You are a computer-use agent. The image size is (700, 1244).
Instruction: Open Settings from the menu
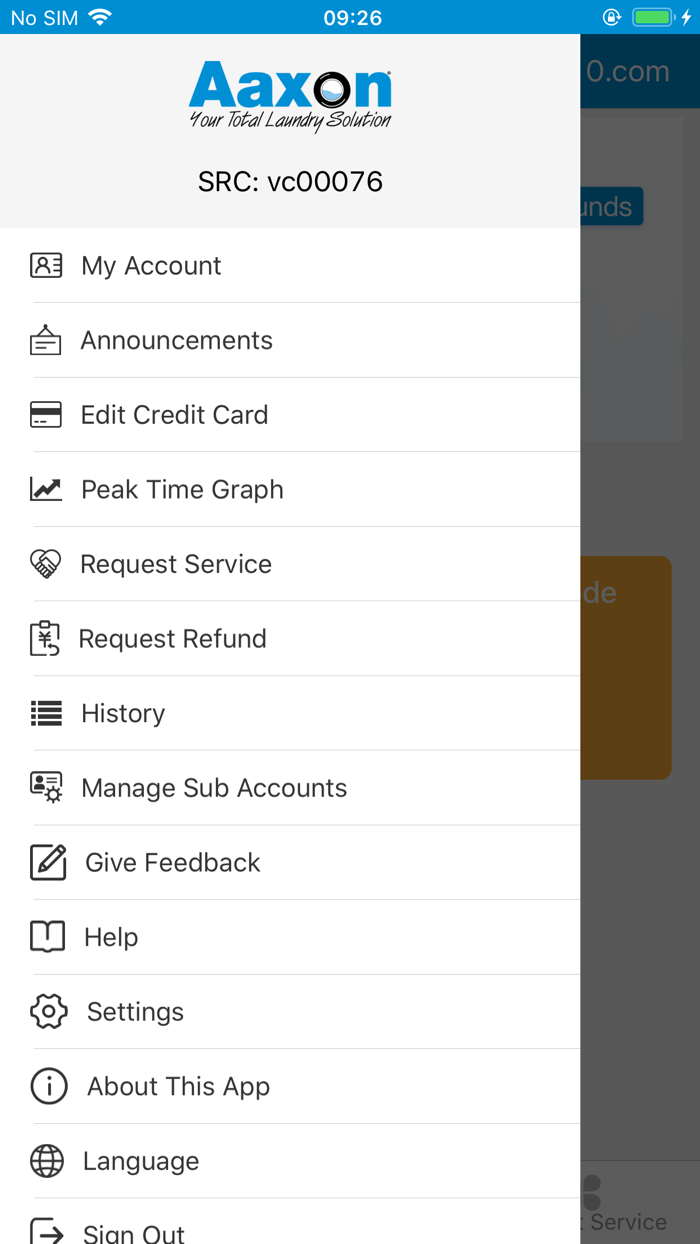point(134,1011)
